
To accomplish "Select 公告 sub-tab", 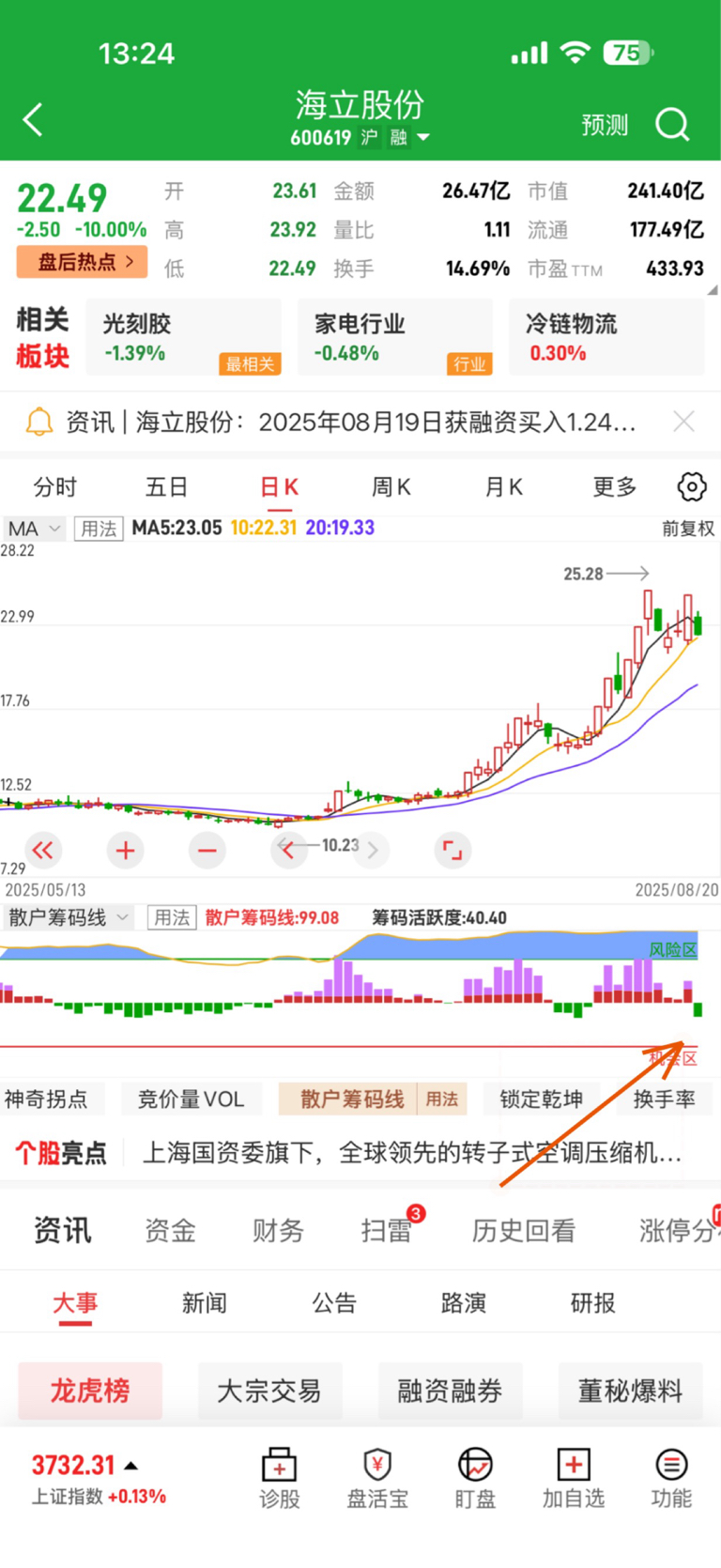I will tap(334, 1303).
